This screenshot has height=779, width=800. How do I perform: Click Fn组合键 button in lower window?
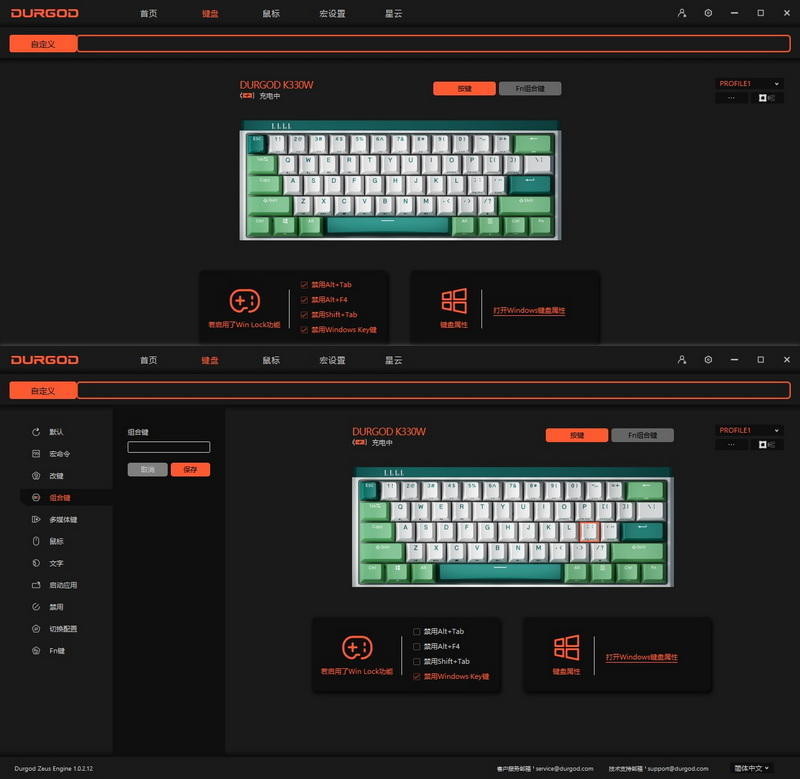pos(642,435)
